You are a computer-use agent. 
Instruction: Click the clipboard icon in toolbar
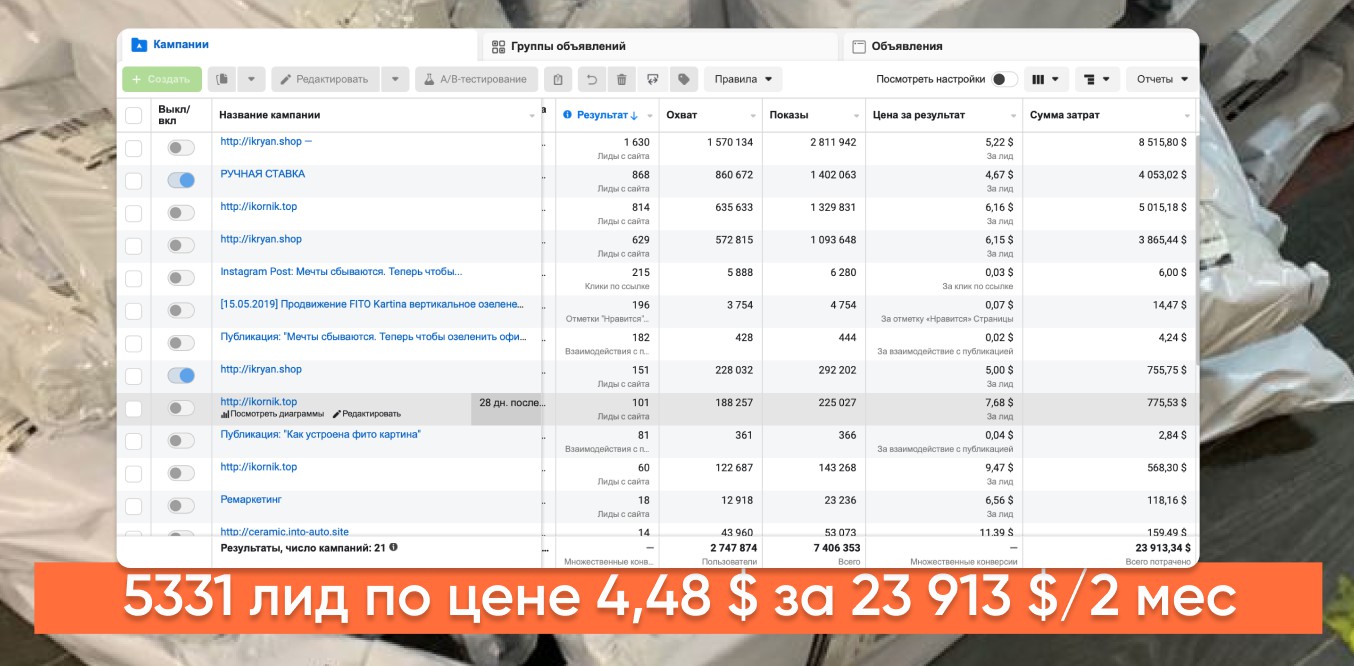(558, 79)
